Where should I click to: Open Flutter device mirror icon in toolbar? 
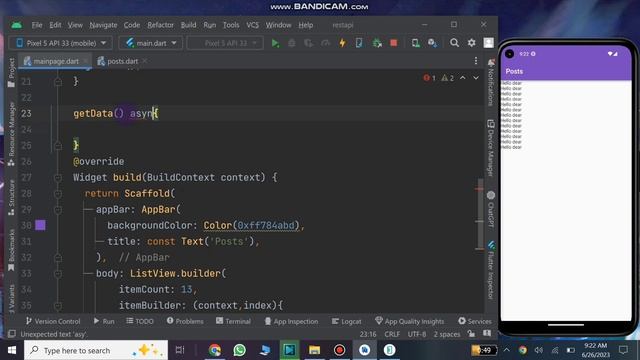click(x=359, y=43)
